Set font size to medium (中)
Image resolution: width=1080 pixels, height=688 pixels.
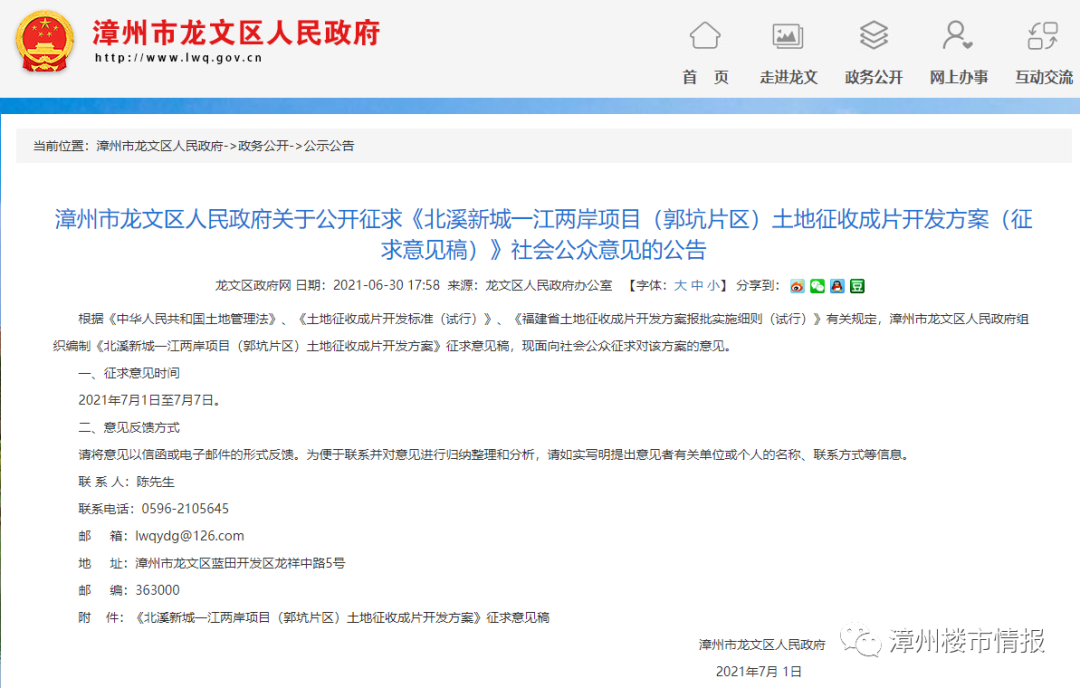[697, 285]
